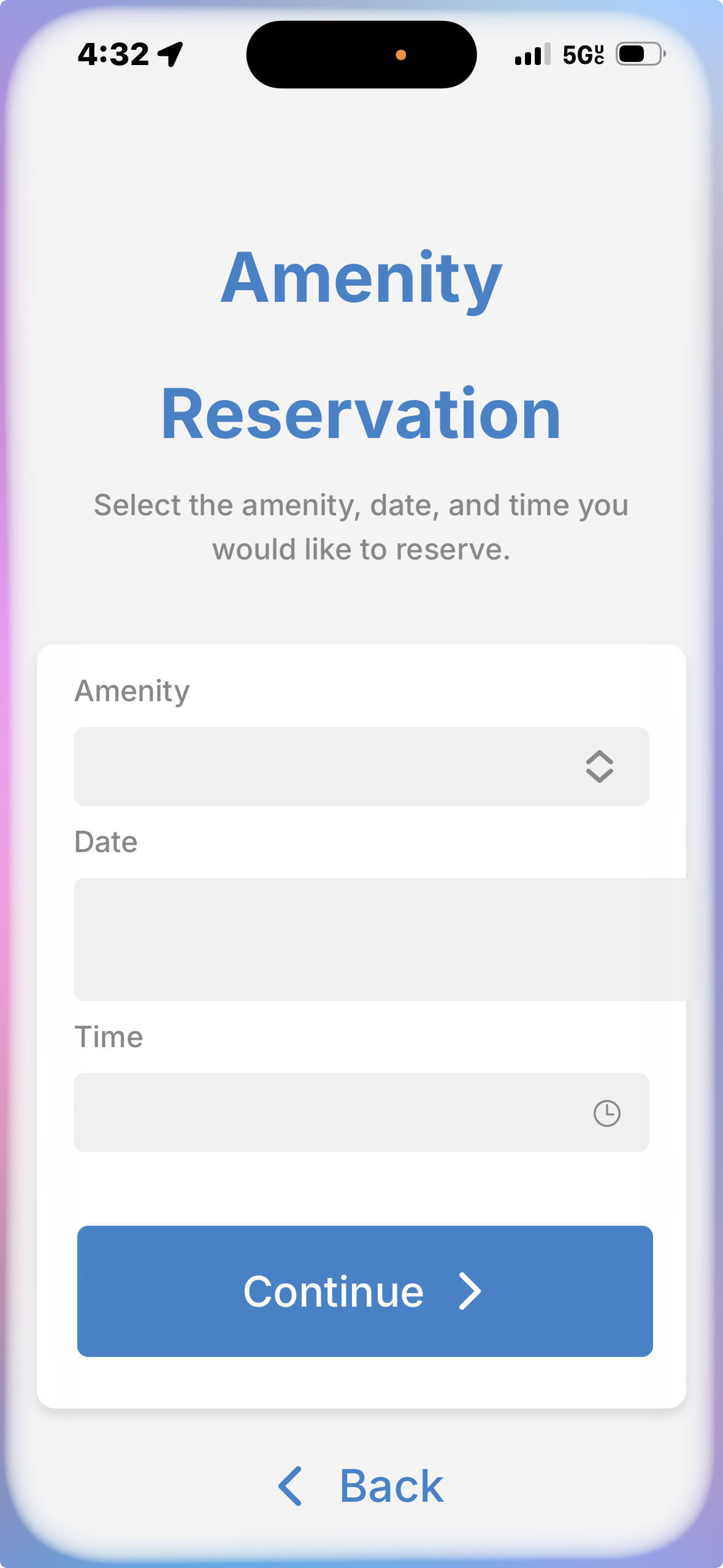
Task: Tap the 5G UC network indicator
Action: [x=583, y=55]
